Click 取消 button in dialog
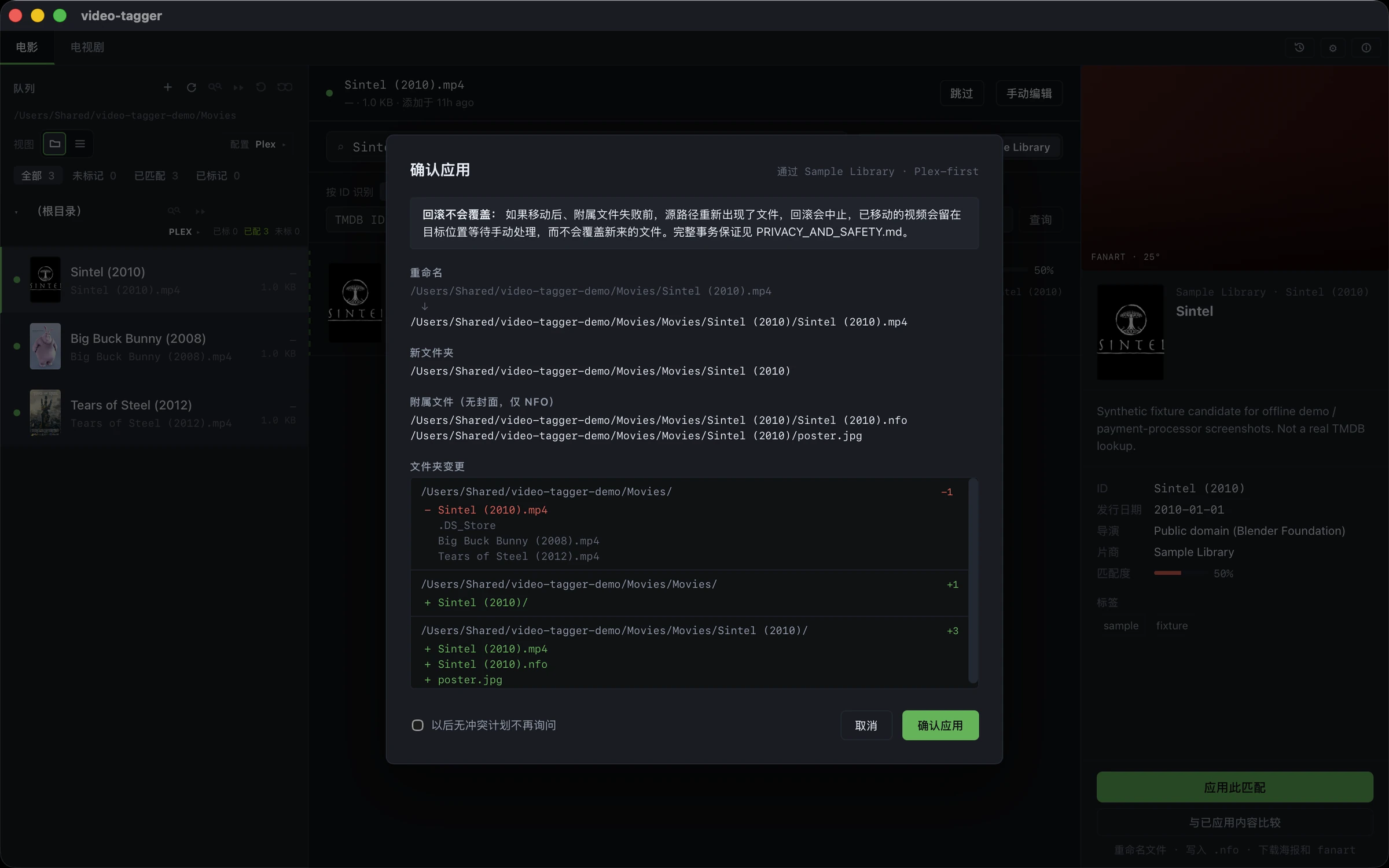 (x=866, y=725)
